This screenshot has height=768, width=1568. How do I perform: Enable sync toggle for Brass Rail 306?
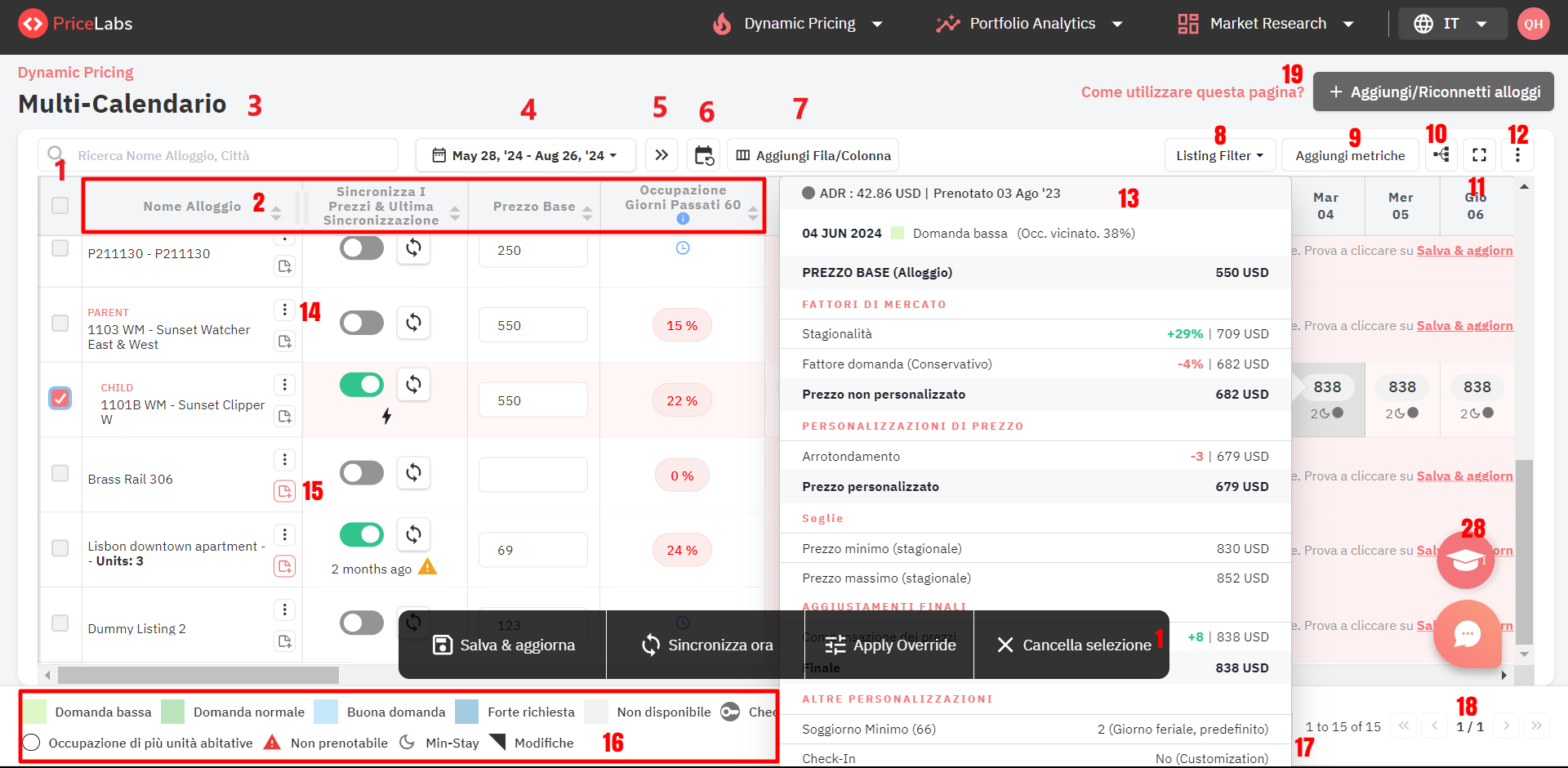coord(362,472)
